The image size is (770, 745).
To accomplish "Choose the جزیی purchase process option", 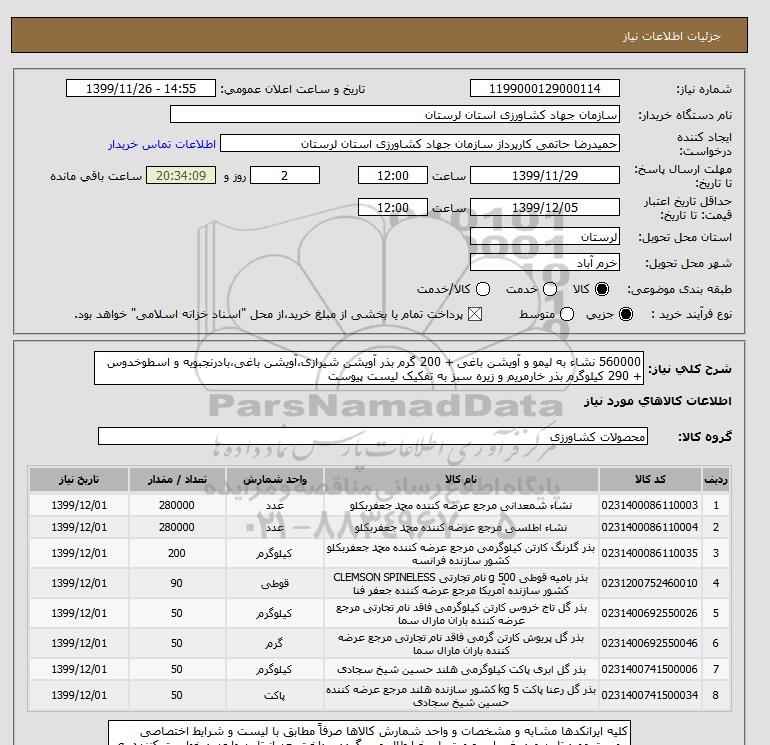I will 626,314.
